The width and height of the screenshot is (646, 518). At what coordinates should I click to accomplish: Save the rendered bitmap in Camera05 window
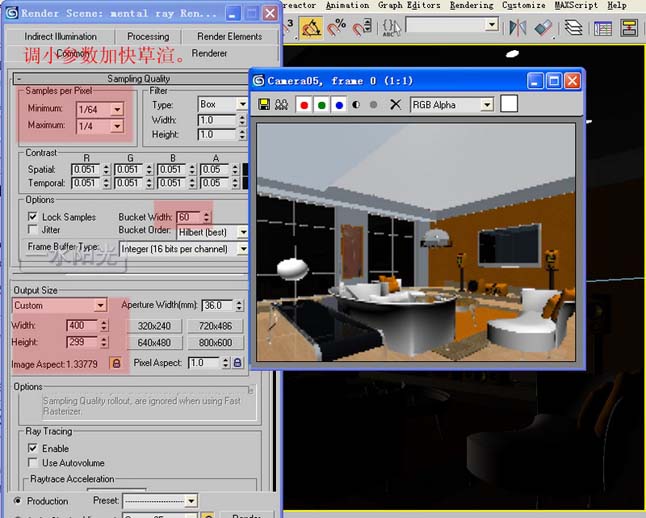tap(264, 105)
